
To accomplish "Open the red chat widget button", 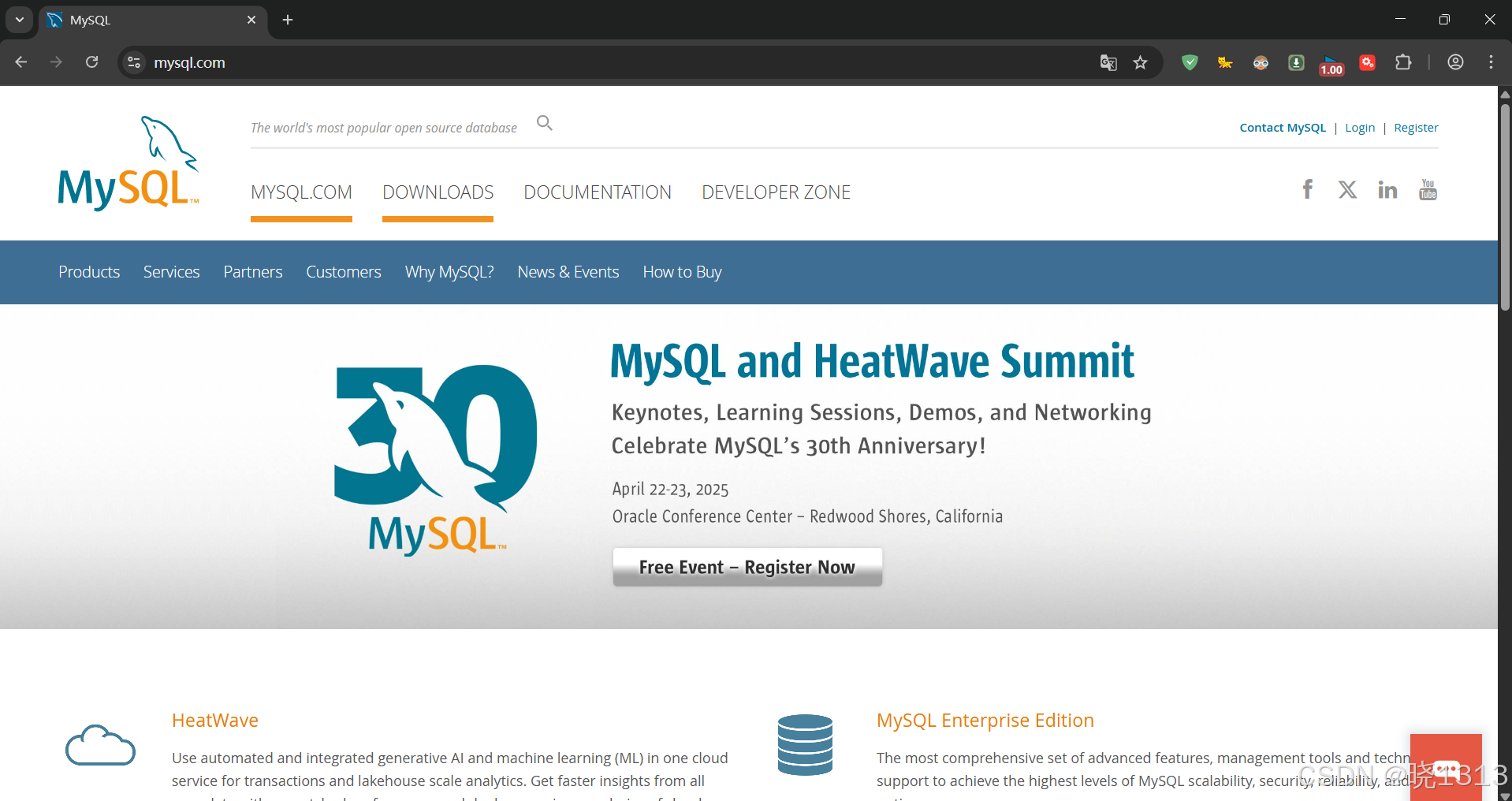I will pyautogui.click(x=1446, y=768).
